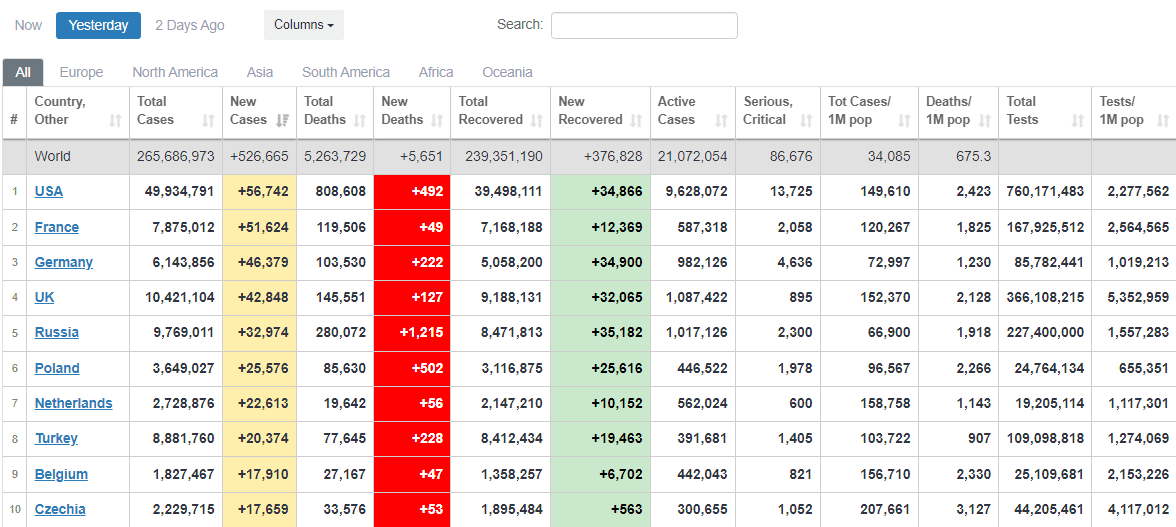Click the sort icon for Serious, Critical
The height and width of the screenshot is (527, 1176).
(x=806, y=120)
